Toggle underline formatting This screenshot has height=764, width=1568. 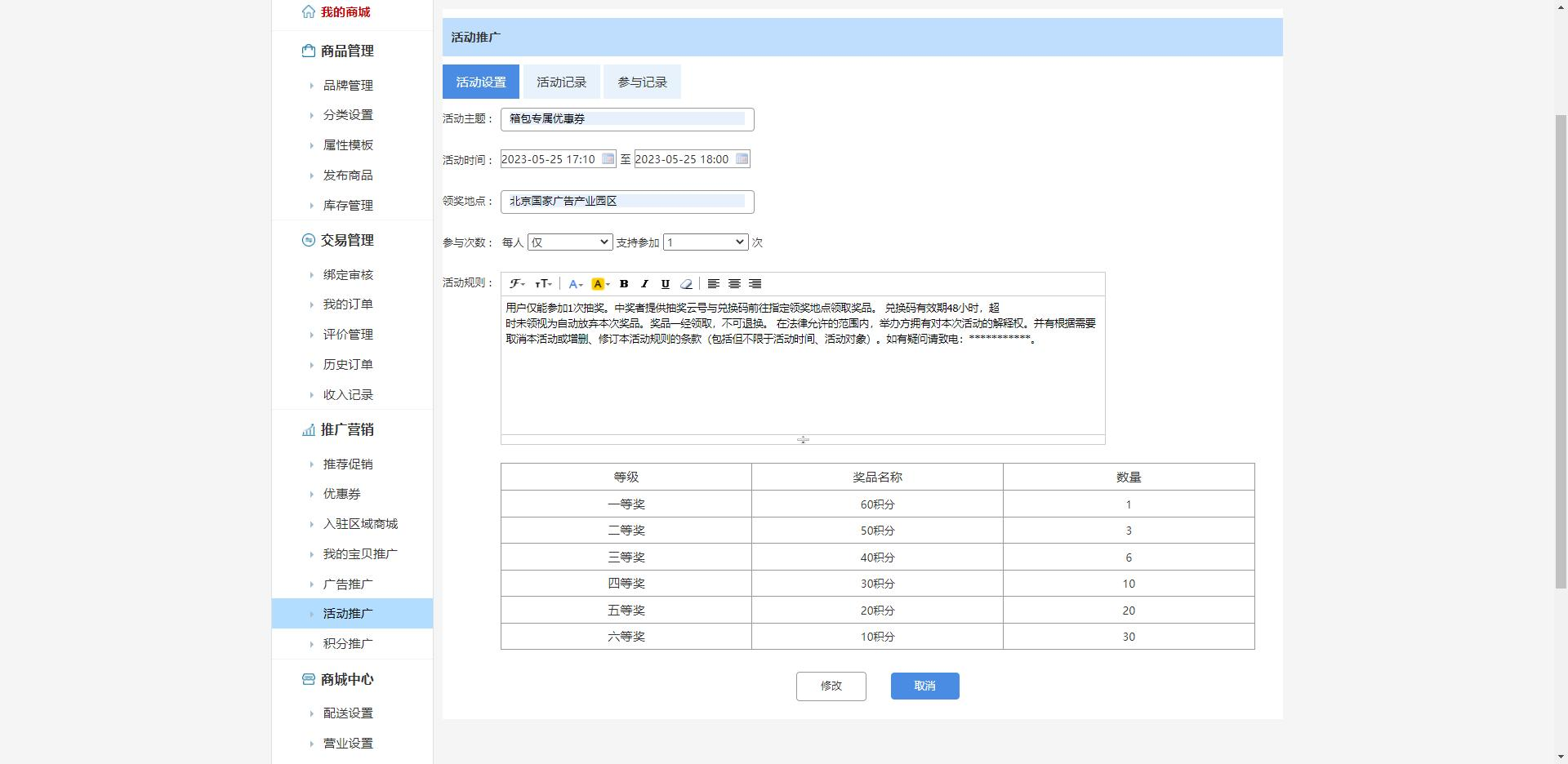(666, 284)
